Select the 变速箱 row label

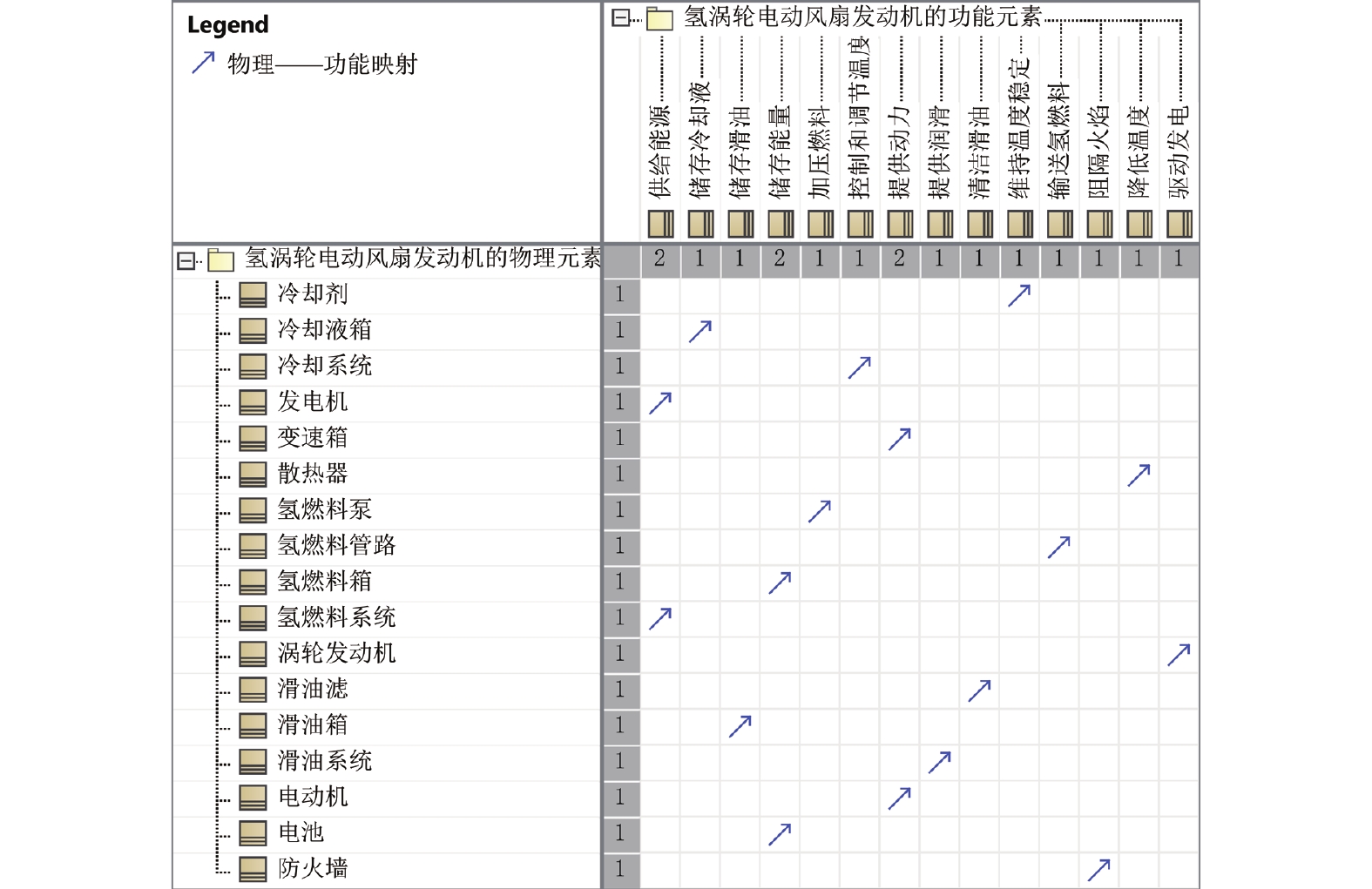(x=312, y=437)
